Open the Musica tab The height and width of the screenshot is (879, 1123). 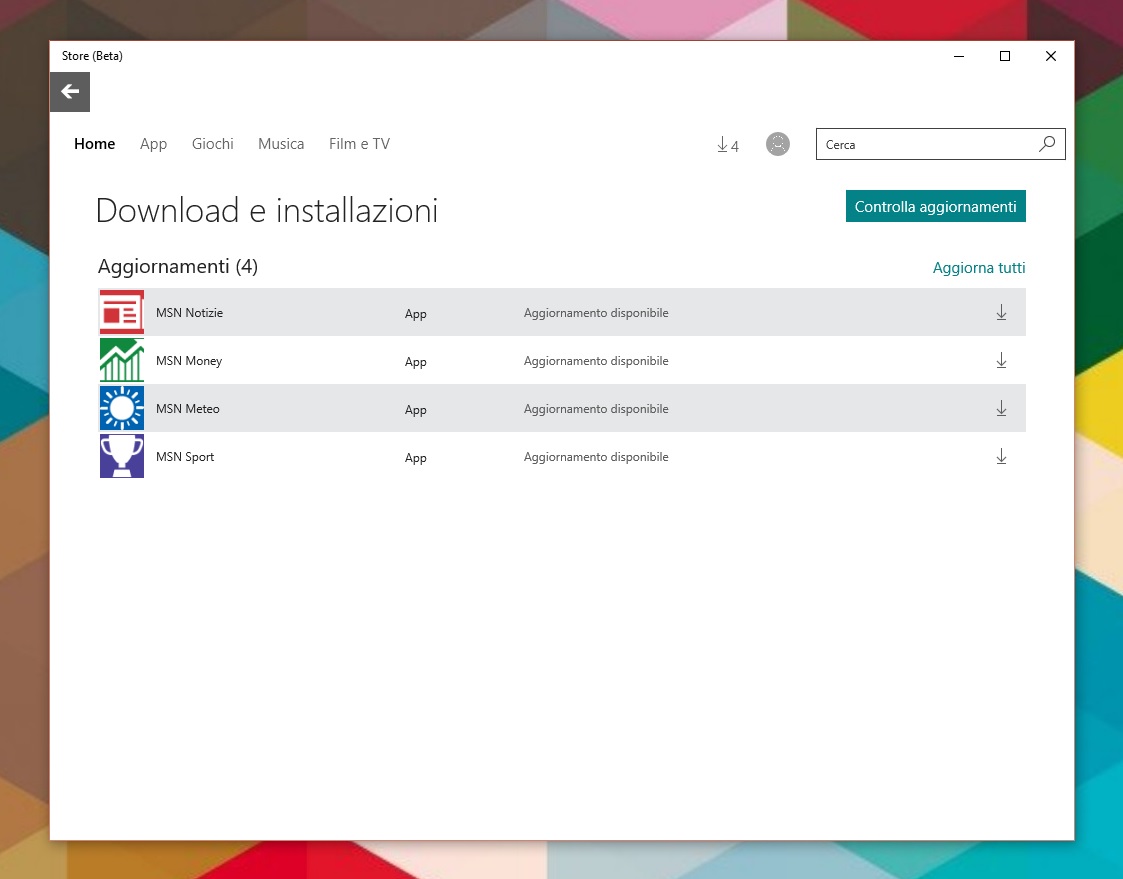click(281, 144)
